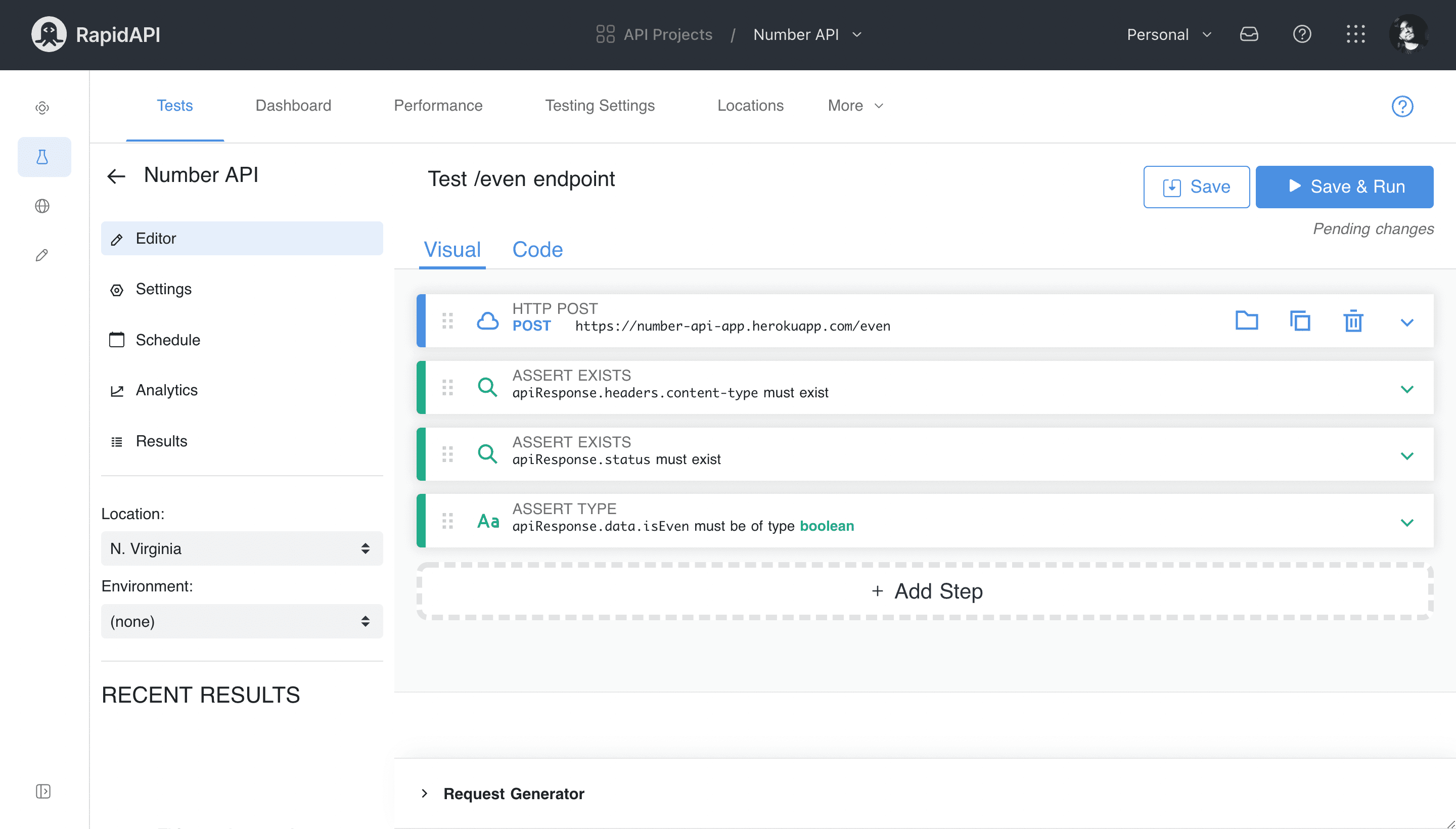Image resolution: width=1456 pixels, height=829 pixels.
Task: Expand the Assert Type boolean step
Action: 1406,522
